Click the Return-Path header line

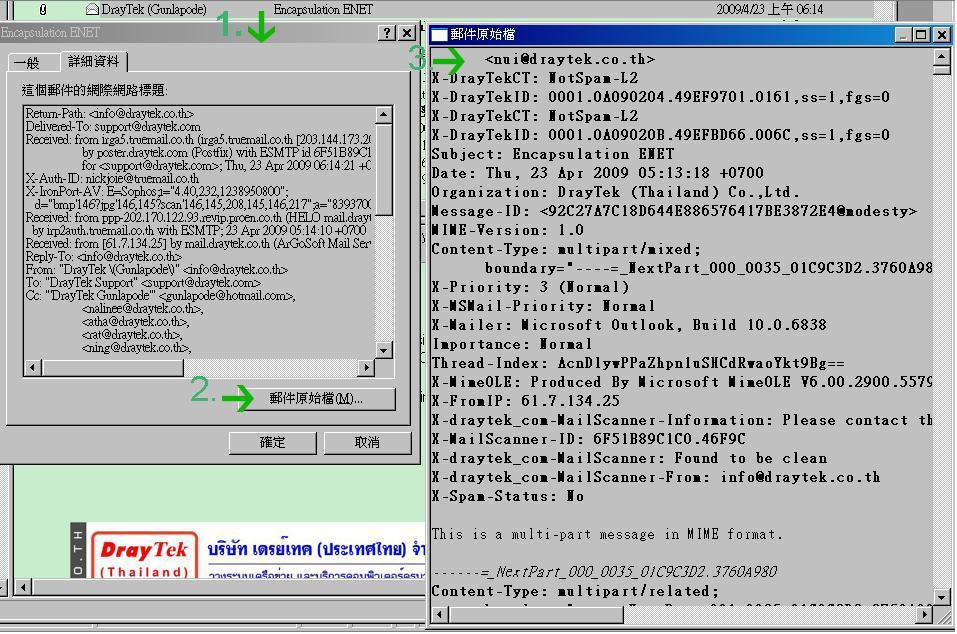(110, 113)
